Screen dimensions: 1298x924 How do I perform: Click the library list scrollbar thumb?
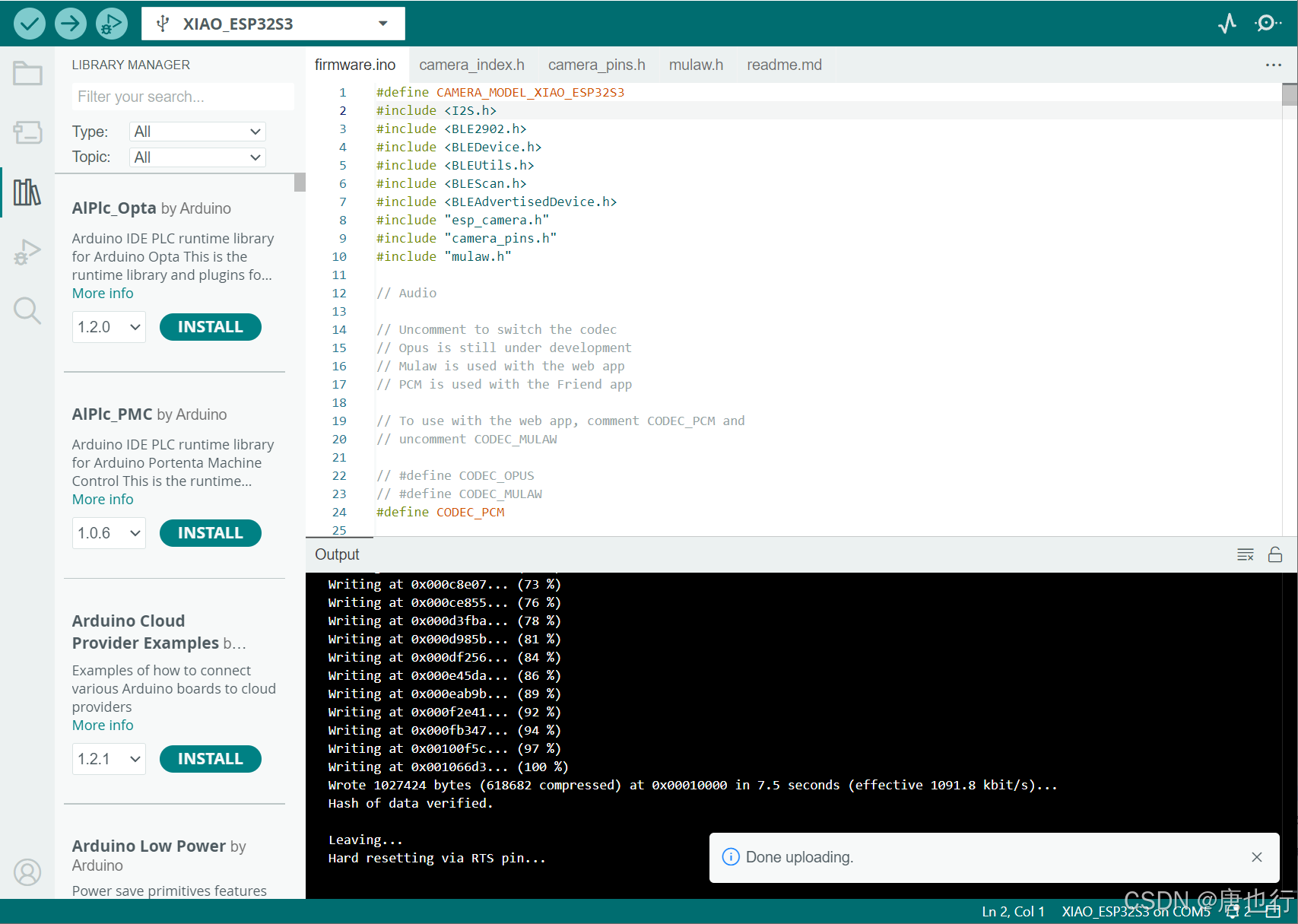[x=300, y=183]
